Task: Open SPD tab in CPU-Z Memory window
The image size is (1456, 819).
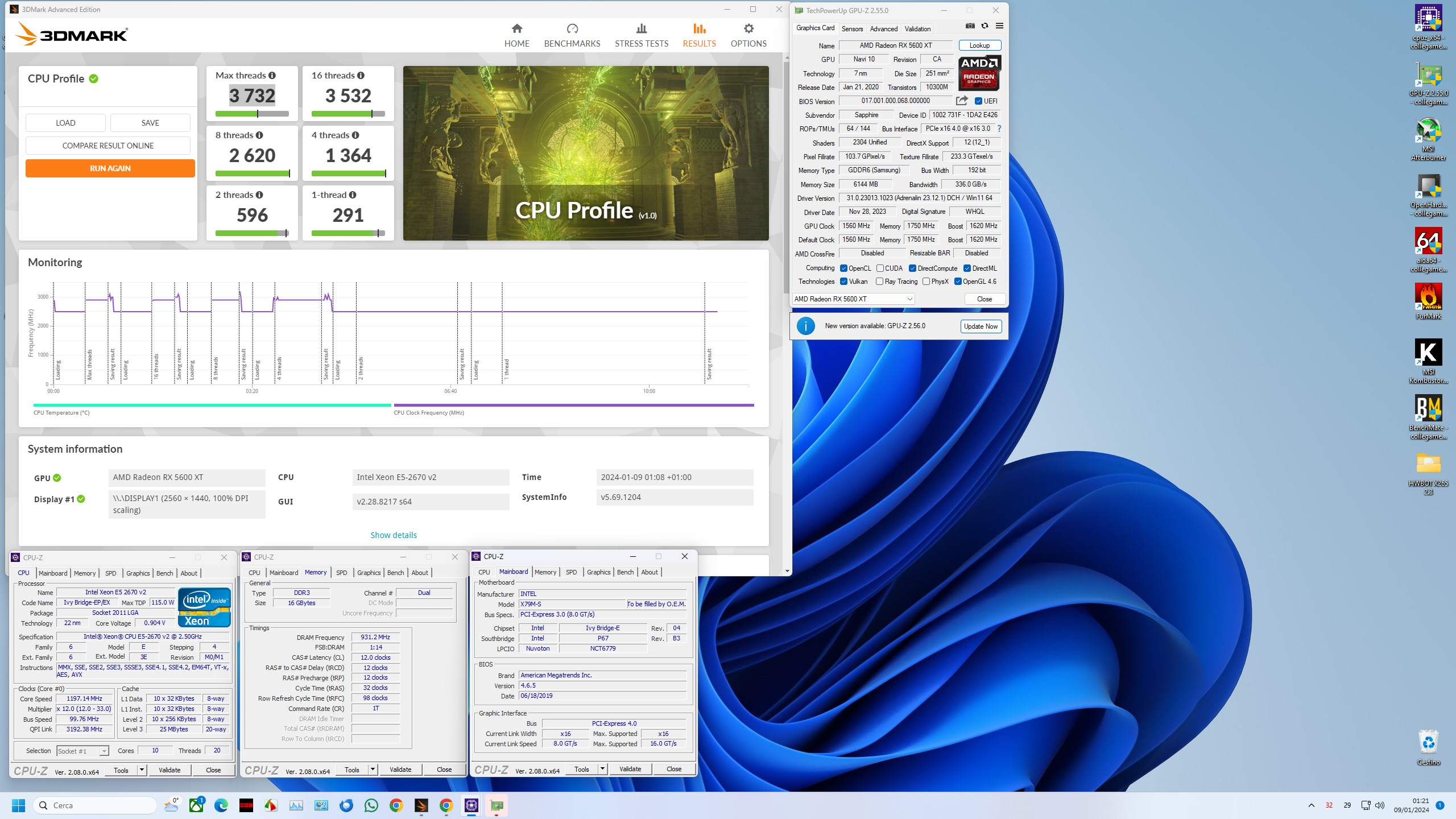Action: tap(341, 573)
